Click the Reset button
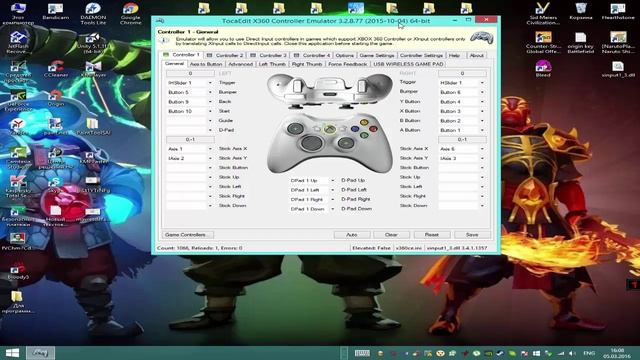Screen dimensions: 640x360 (431, 235)
